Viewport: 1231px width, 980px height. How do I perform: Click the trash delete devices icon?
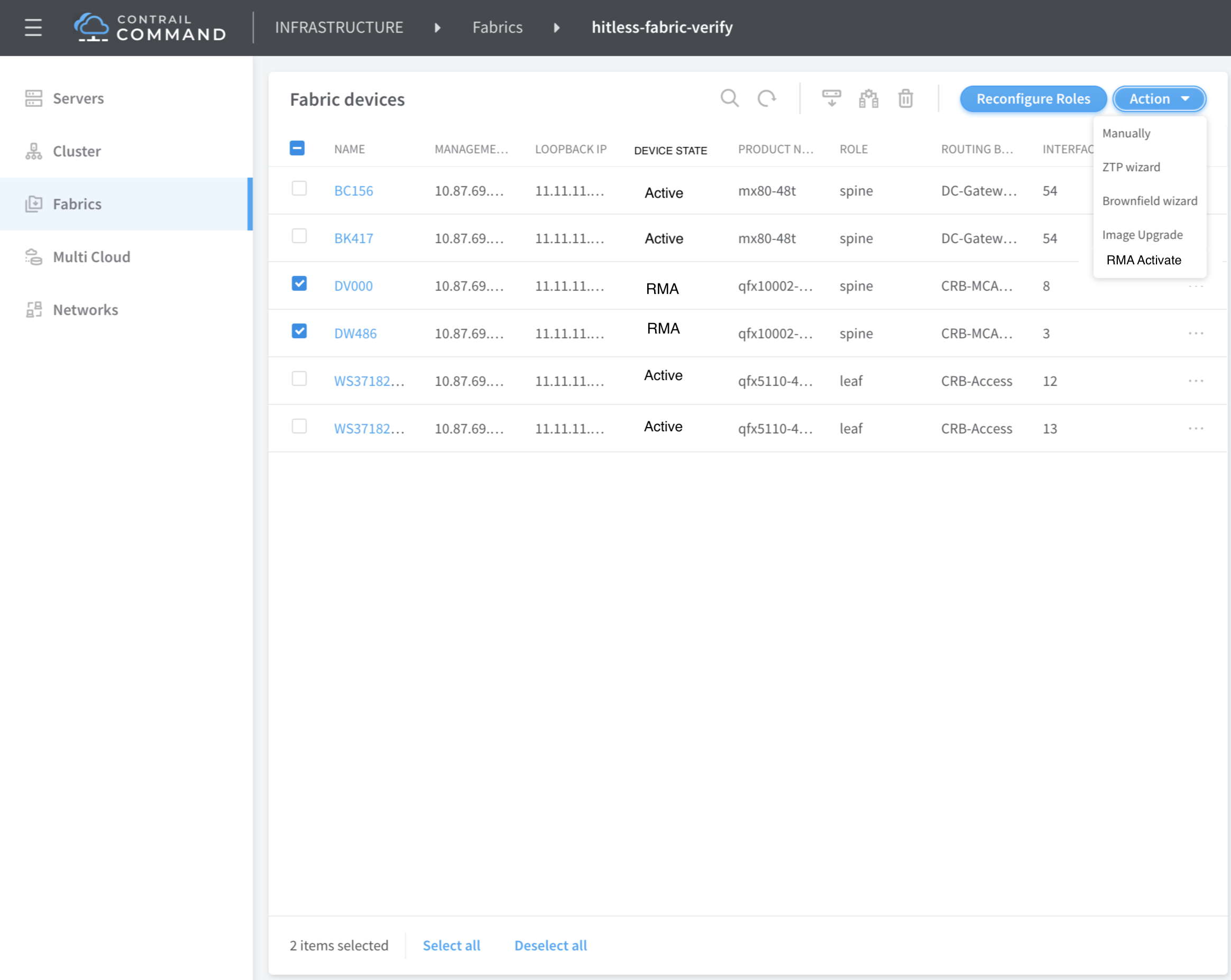[906, 99]
